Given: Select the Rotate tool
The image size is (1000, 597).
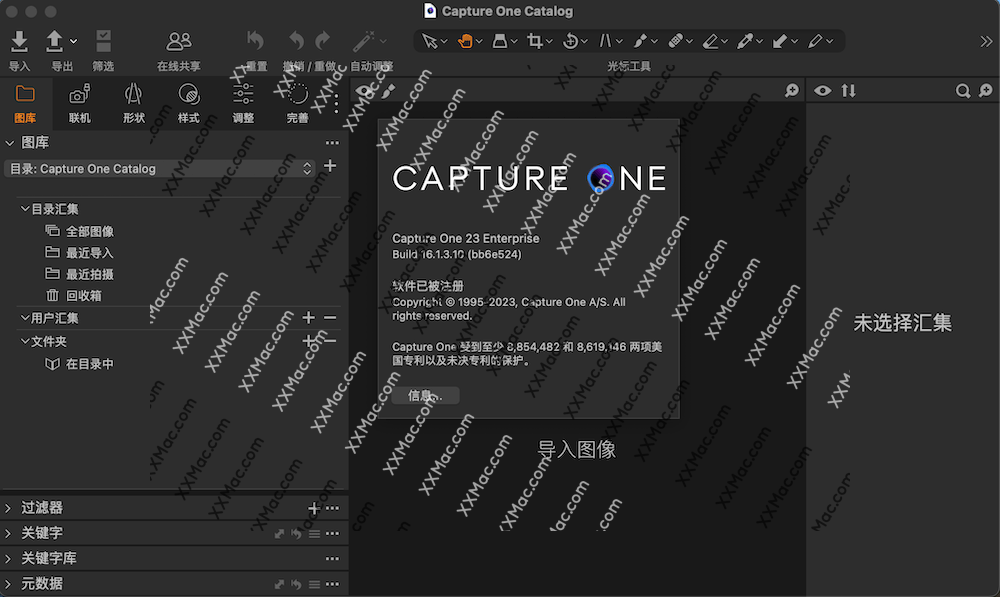Looking at the screenshot, I should coord(570,41).
